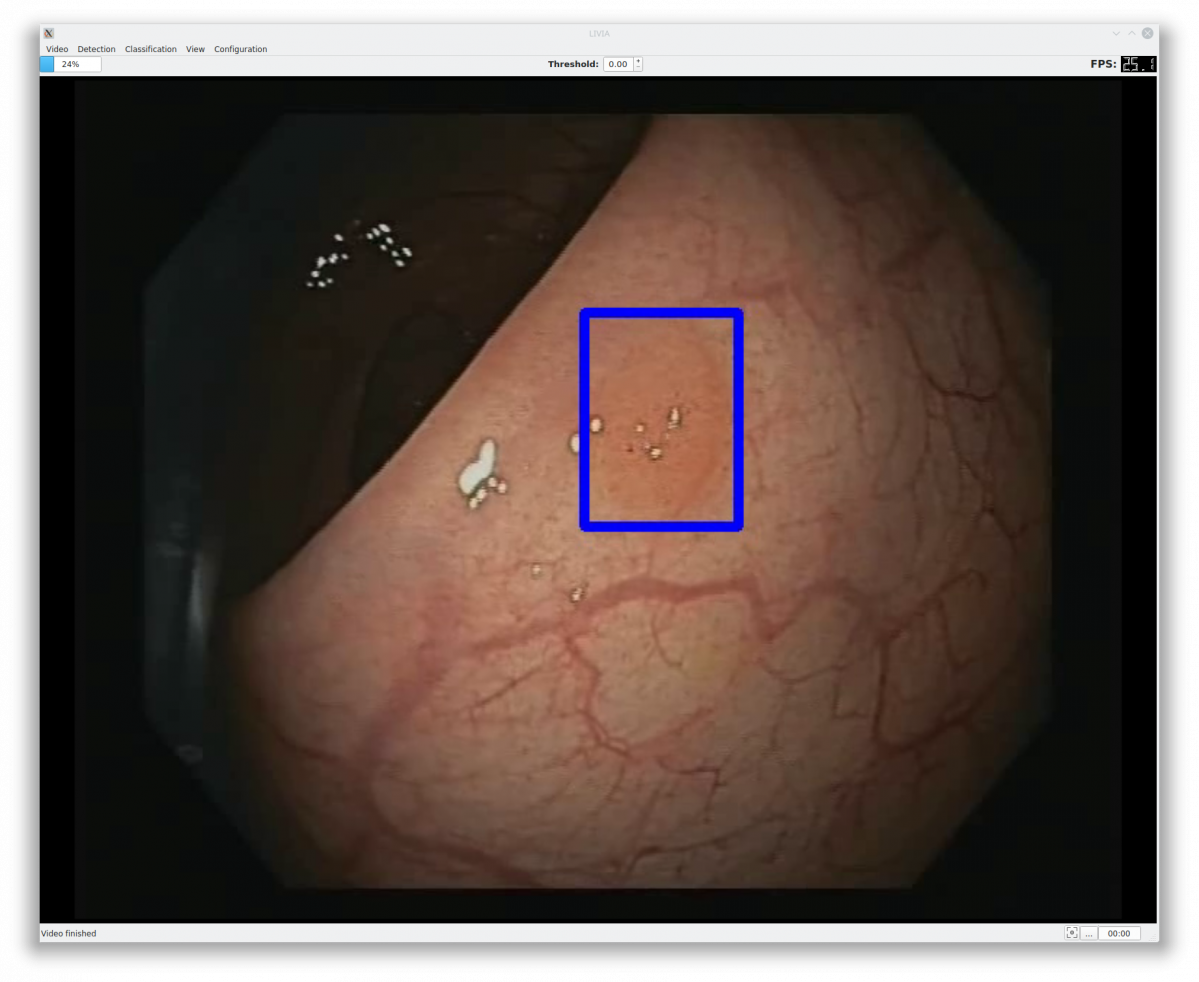Open the Video menu
The image size is (1199, 982).
pos(57,49)
